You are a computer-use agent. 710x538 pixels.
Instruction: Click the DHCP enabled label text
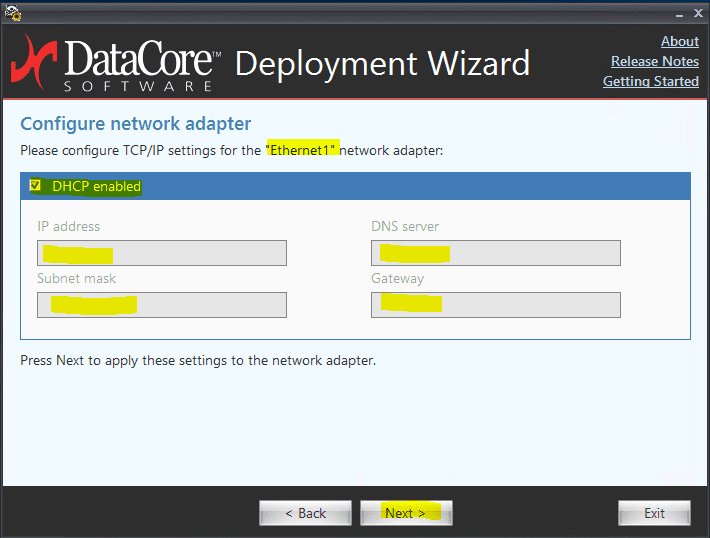96,186
